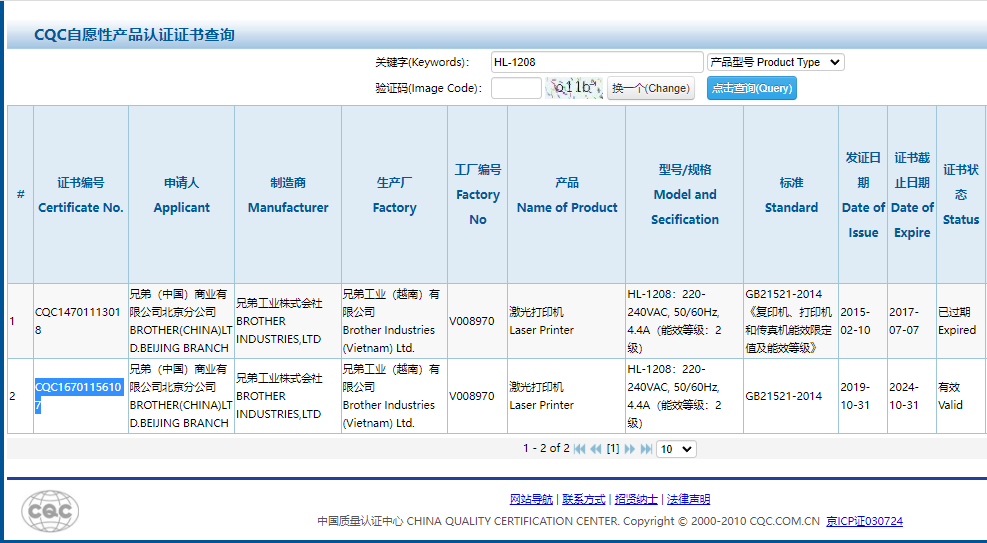
Task: Go to next page pagination icon
Action: coord(629,449)
